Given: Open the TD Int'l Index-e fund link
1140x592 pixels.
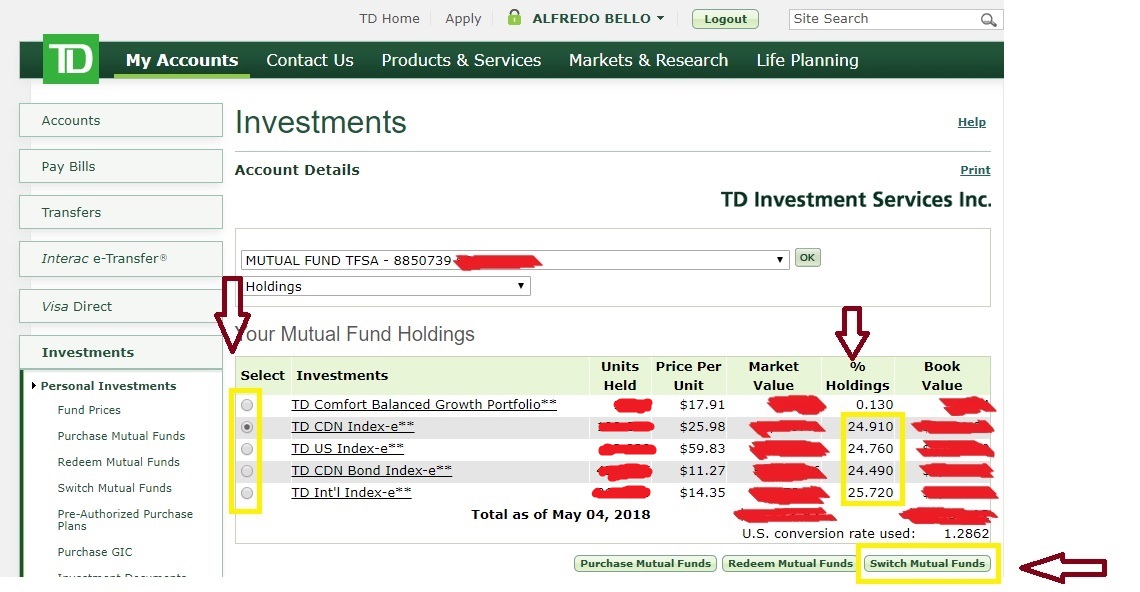Looking at the screenshot, I should point(351,492).
